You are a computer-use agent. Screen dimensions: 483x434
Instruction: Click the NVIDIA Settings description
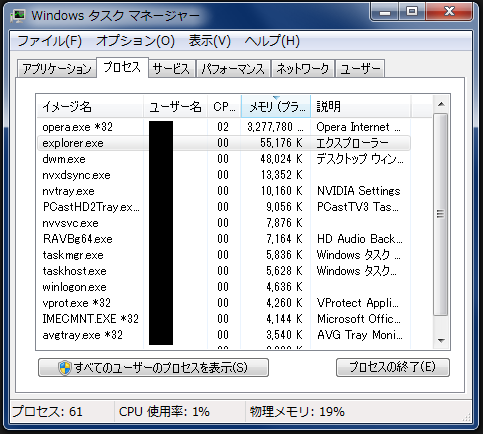coord(358,191)
